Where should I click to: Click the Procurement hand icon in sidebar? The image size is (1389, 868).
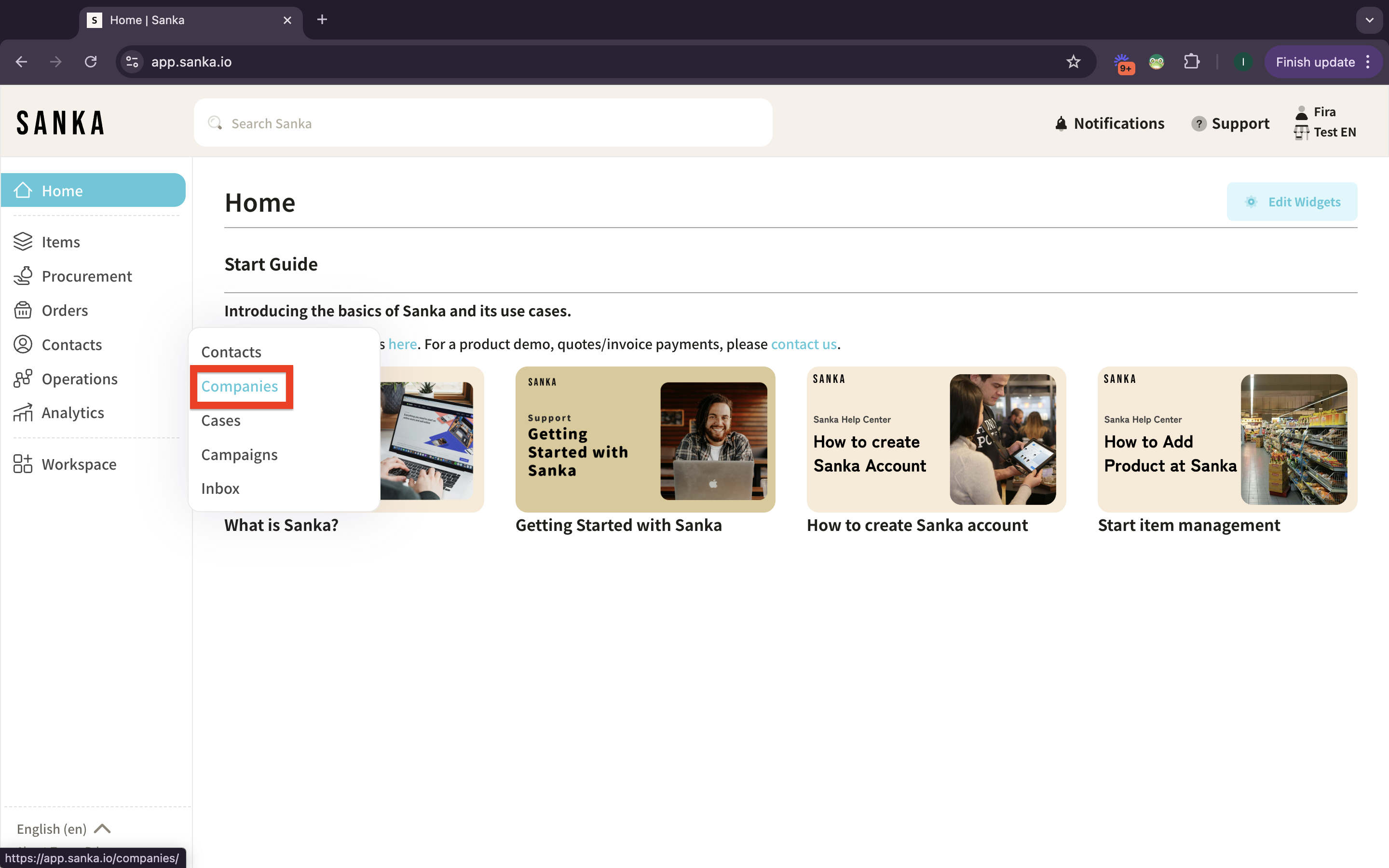pos(23,276)
